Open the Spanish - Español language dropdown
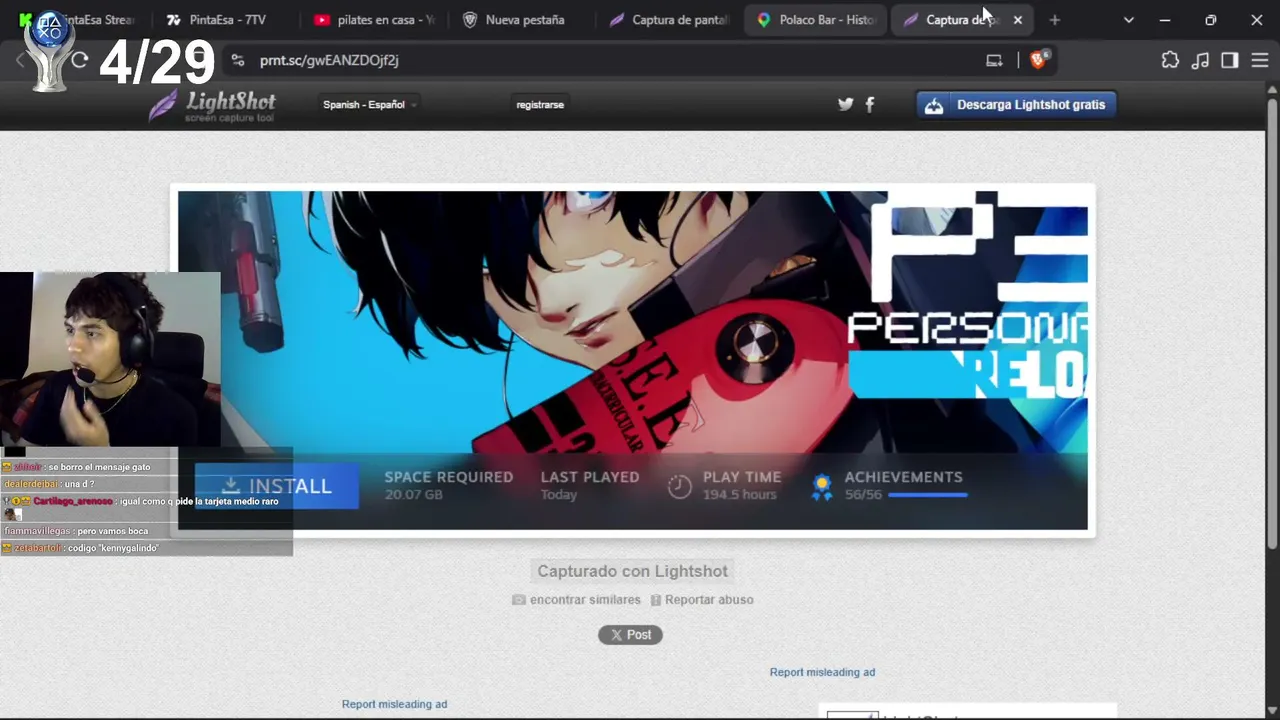Image resolution: width=1280 pixels, height=720 pixels. pos(369,104)
